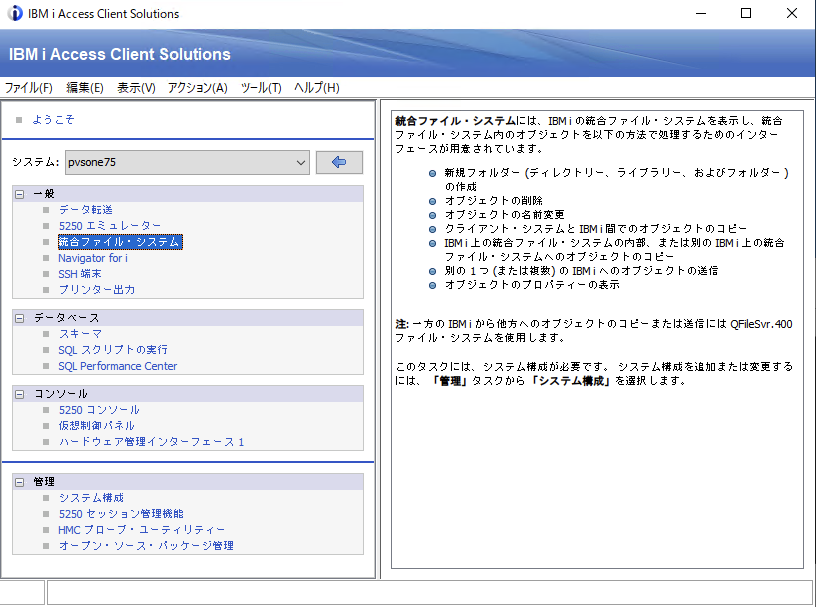Select 統合ファイル・システム link
This screenshot has width=816, height=607.
(x=120, y=242)
